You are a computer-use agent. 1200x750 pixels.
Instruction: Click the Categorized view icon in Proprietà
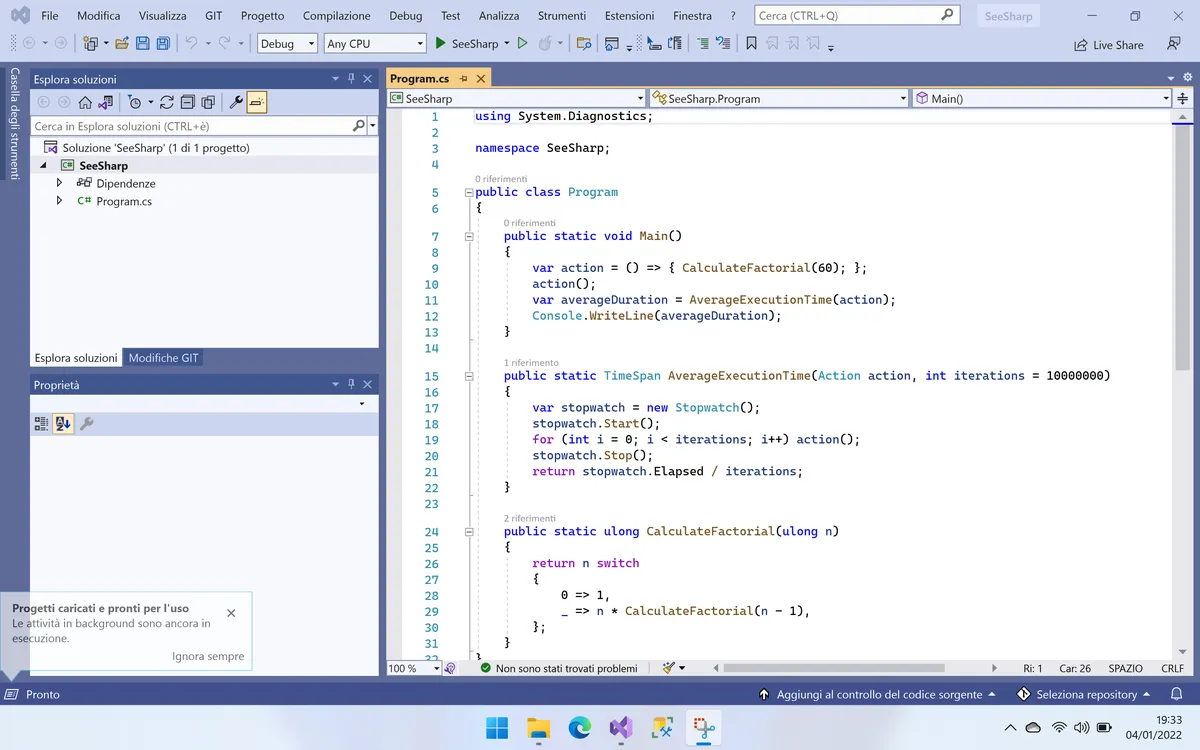(x=41, y=424)
